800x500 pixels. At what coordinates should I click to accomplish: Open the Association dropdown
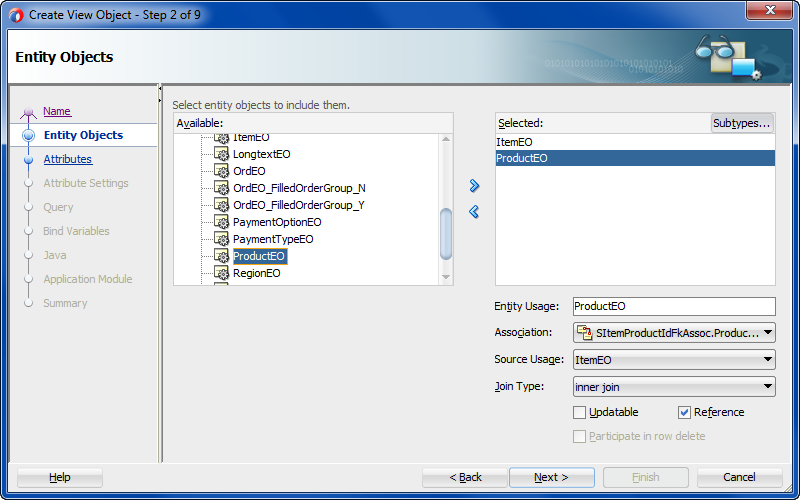[674, 333]
